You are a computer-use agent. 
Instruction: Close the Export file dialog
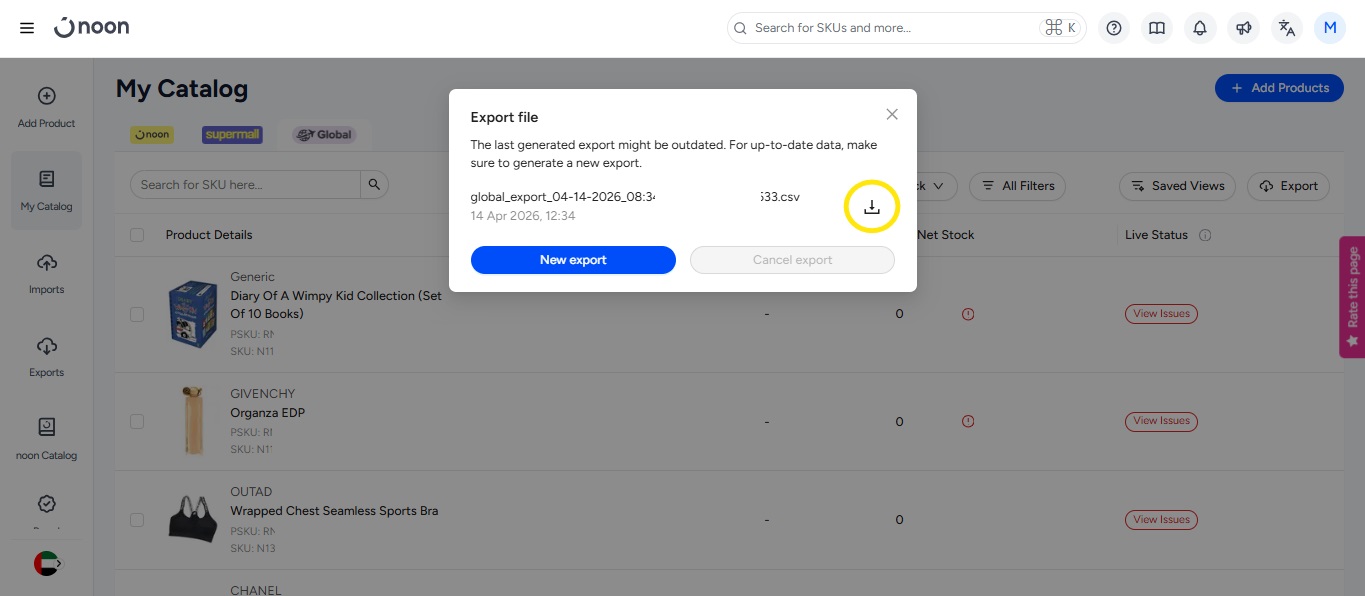tap(892, 115)
